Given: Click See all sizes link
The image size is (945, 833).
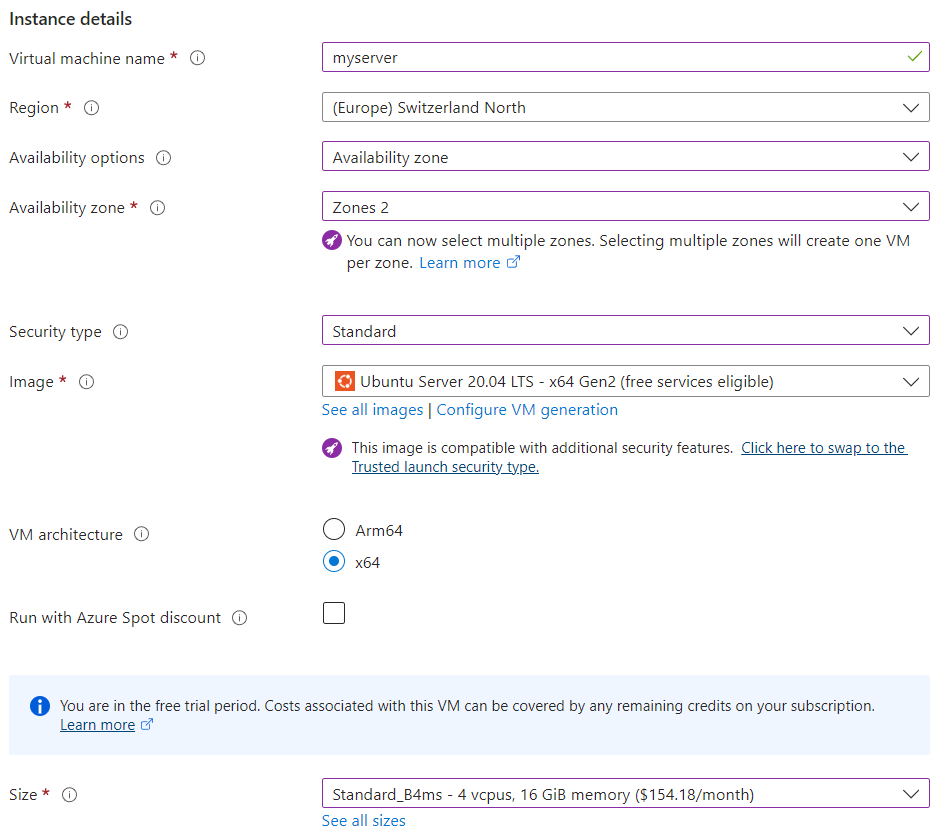Looking at the screenshot, I should pyautogui.click(x=363, y=821).
